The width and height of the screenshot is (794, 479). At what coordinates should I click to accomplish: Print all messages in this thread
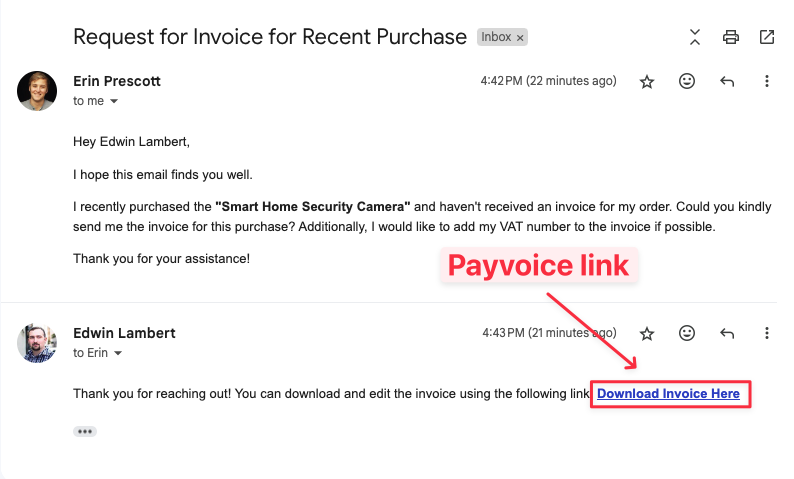point(731,38)
